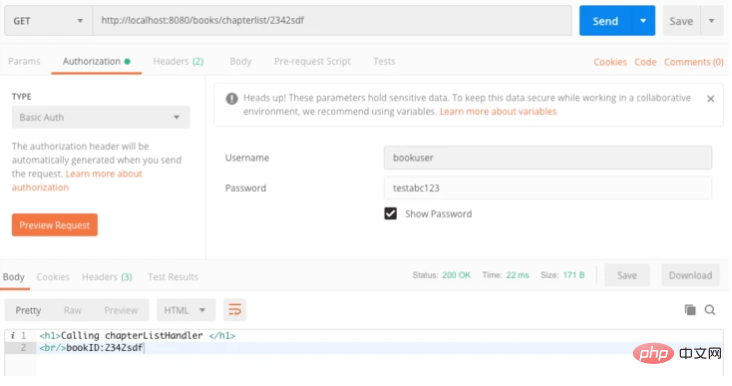Dismiss the Heads up warning banner

point(710,99)
